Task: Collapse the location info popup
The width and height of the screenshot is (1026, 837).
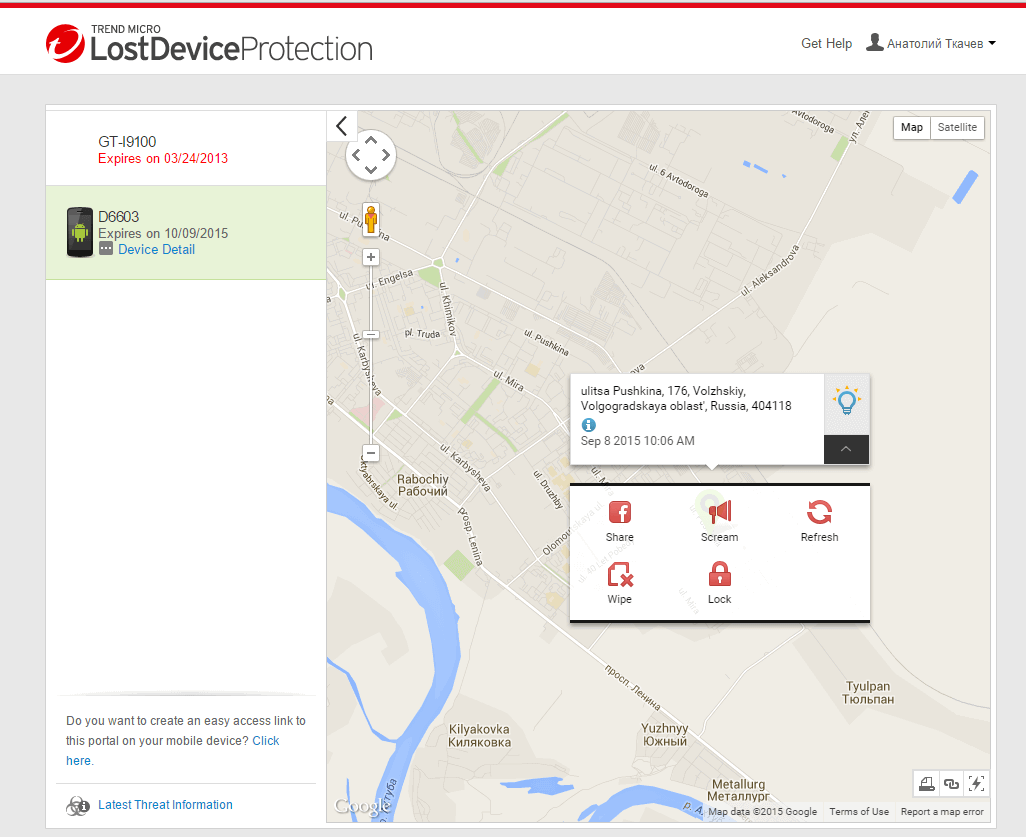Action: tap(846, 449)
